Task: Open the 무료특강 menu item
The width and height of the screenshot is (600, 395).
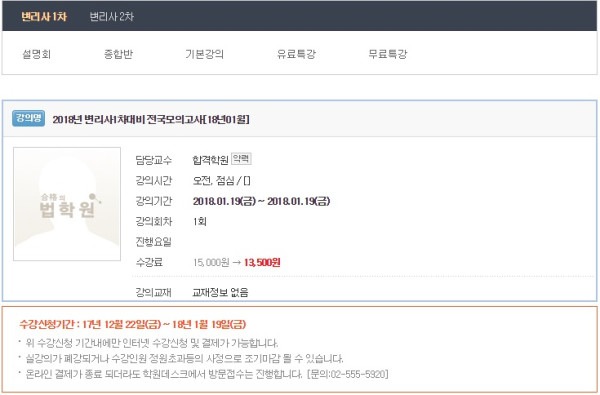Action: 388,54
